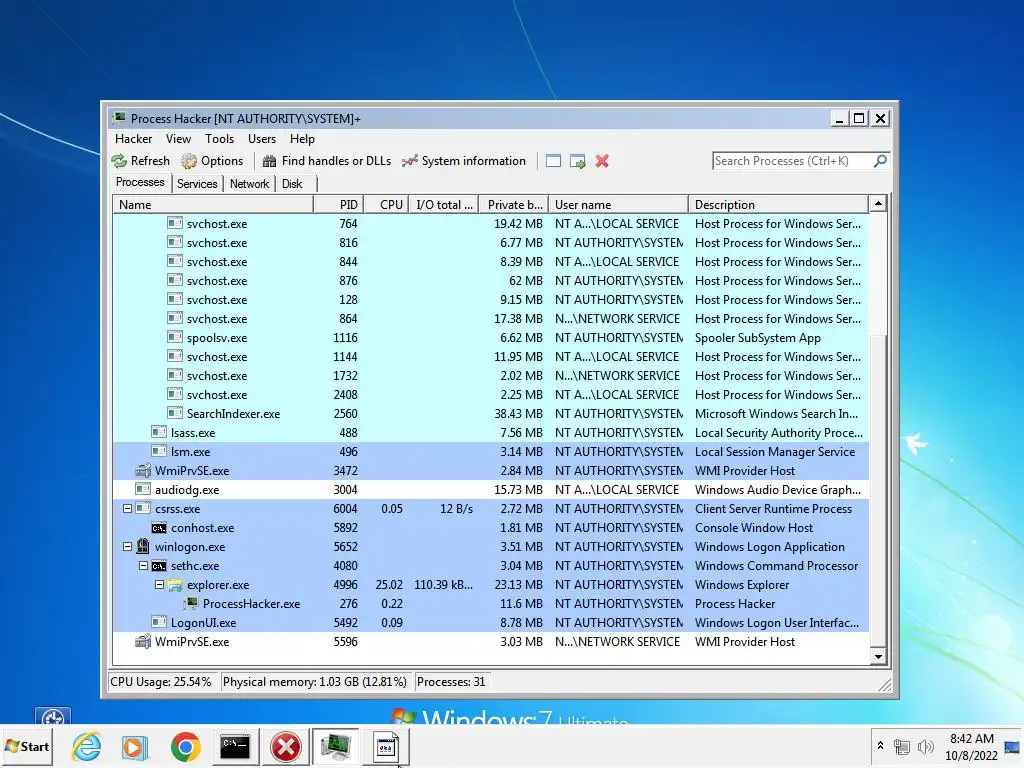The height and width of the screenshot is (768, 1024).
Task: Open System information graph icon
Action: click(409, 161)
